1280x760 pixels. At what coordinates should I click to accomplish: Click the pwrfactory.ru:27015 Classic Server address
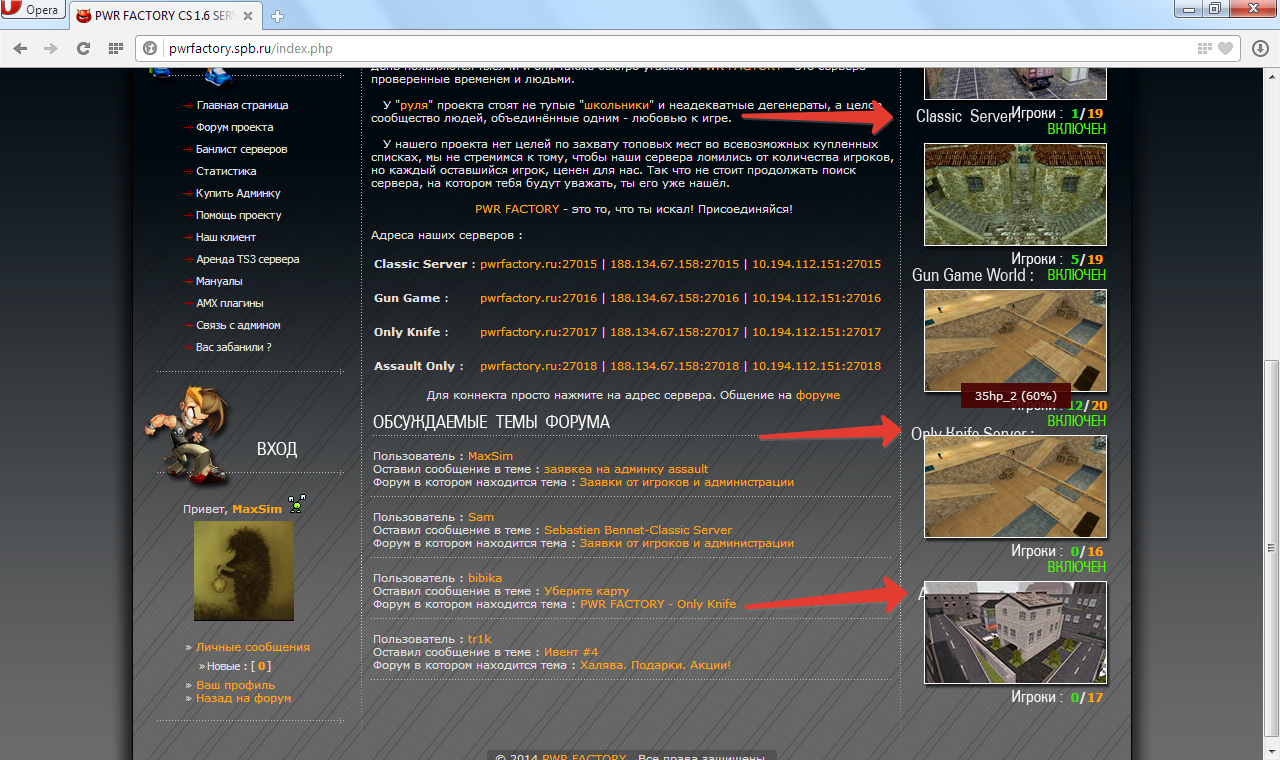coord(538,264)
